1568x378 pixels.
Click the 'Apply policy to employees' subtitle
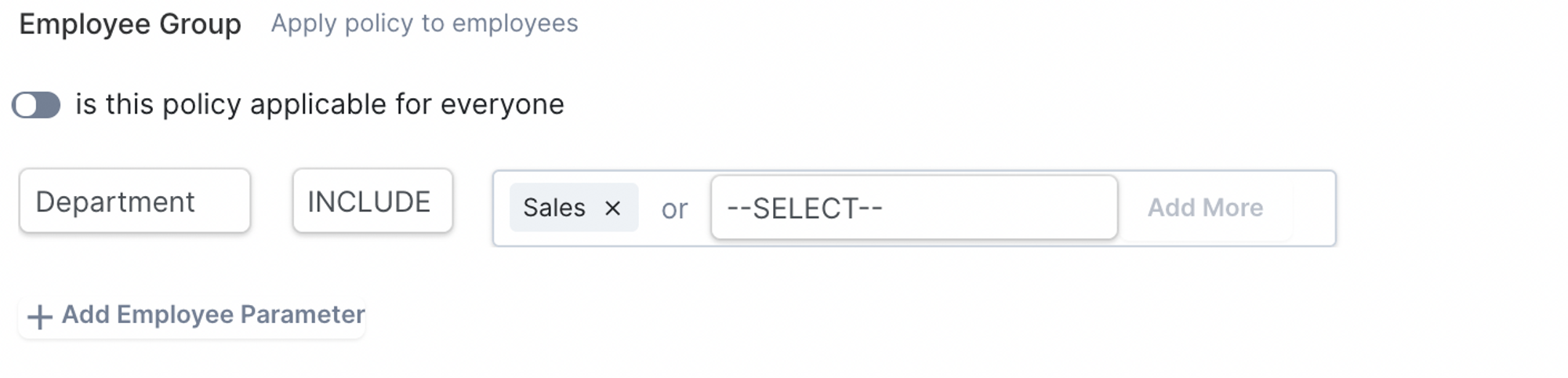(424, 24)
